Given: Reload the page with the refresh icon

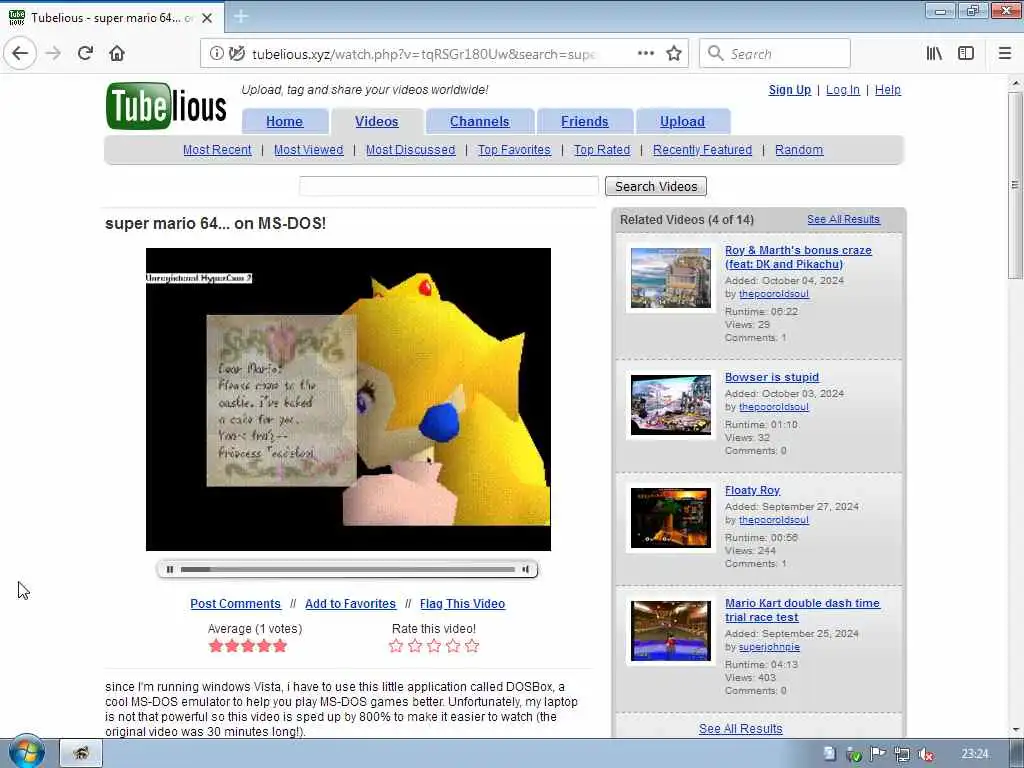Looking at the screenshot, I should tap(85, 54).
